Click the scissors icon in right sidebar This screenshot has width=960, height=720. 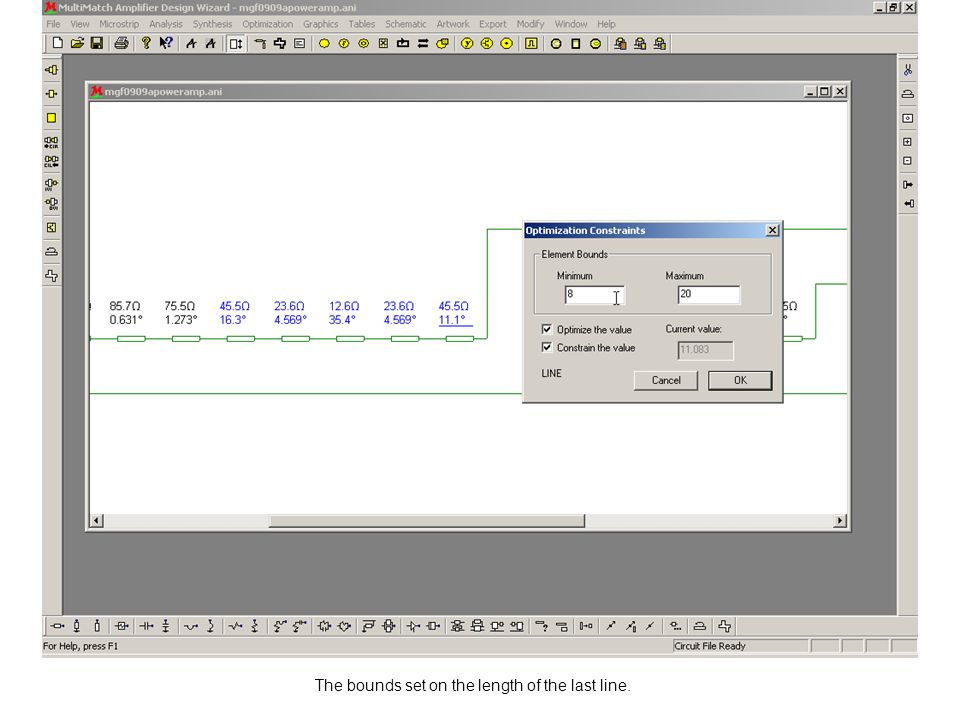pyautogui.click(x=908, y=70)
